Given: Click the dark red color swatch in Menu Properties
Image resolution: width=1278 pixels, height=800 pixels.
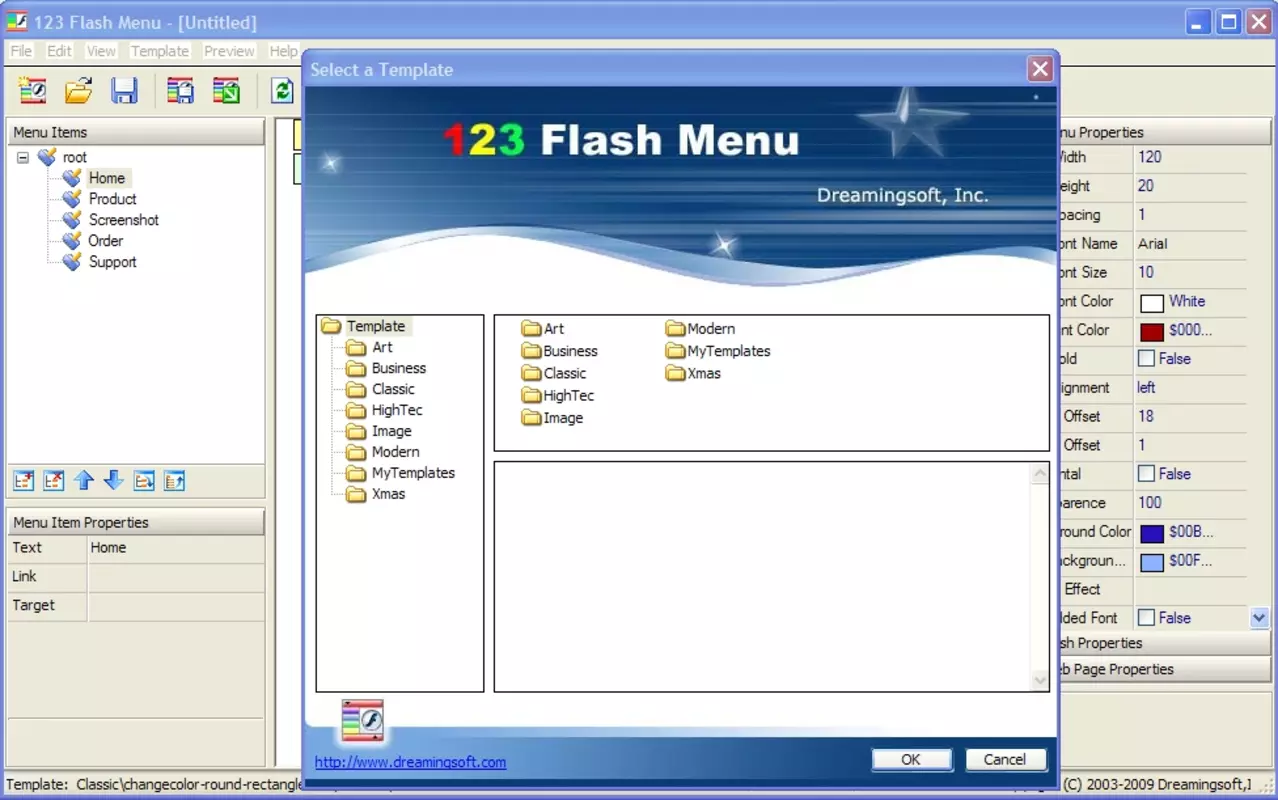Looking at the screenshot, I should point(1152,331).
